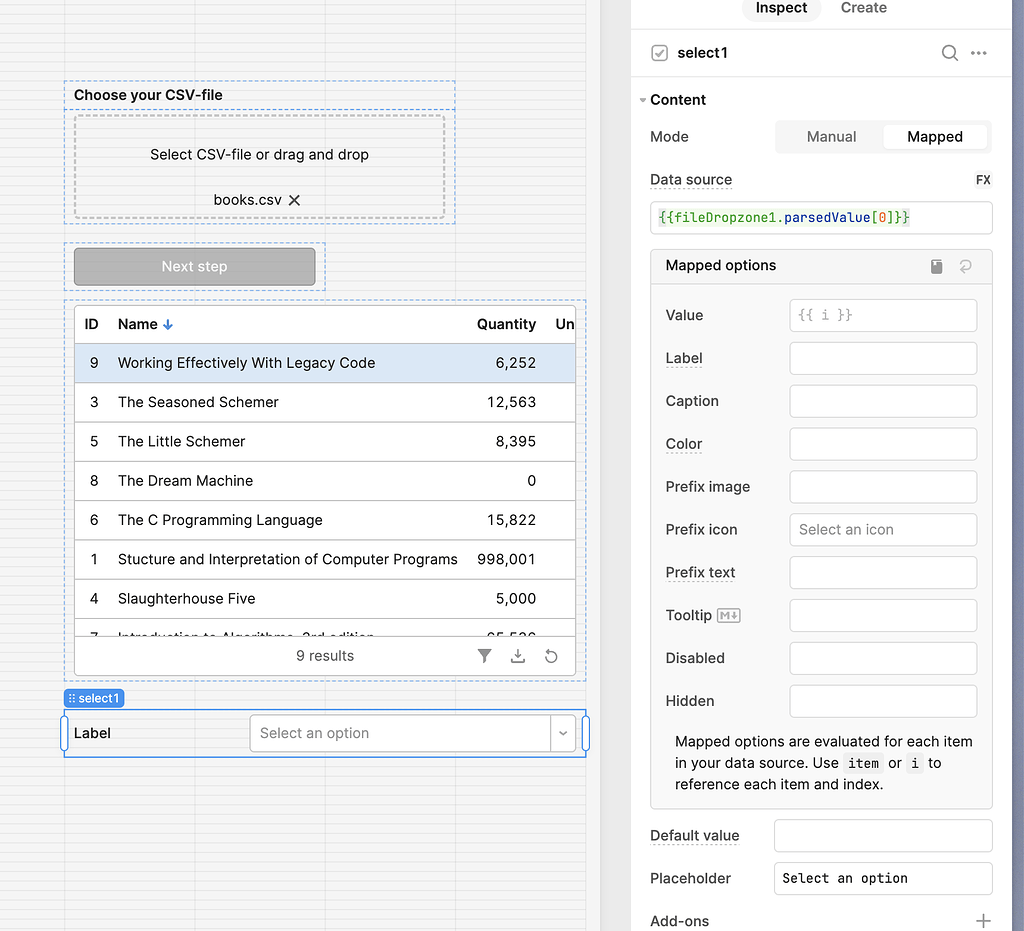Click the Next step button
Image resolution: width=1024 pixels, height=931 pixels.
coord(195,267)
